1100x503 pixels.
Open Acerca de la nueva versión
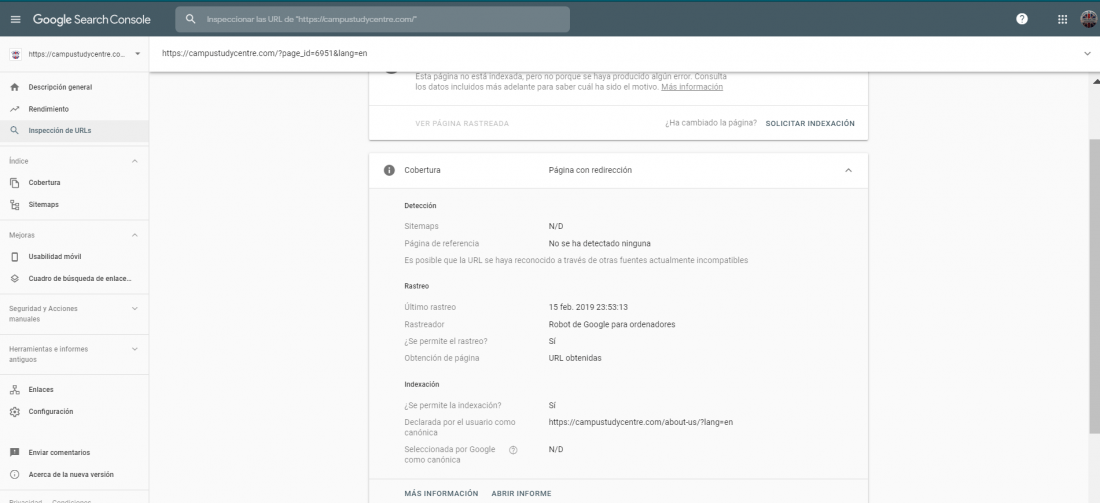[x=74, y=475]
